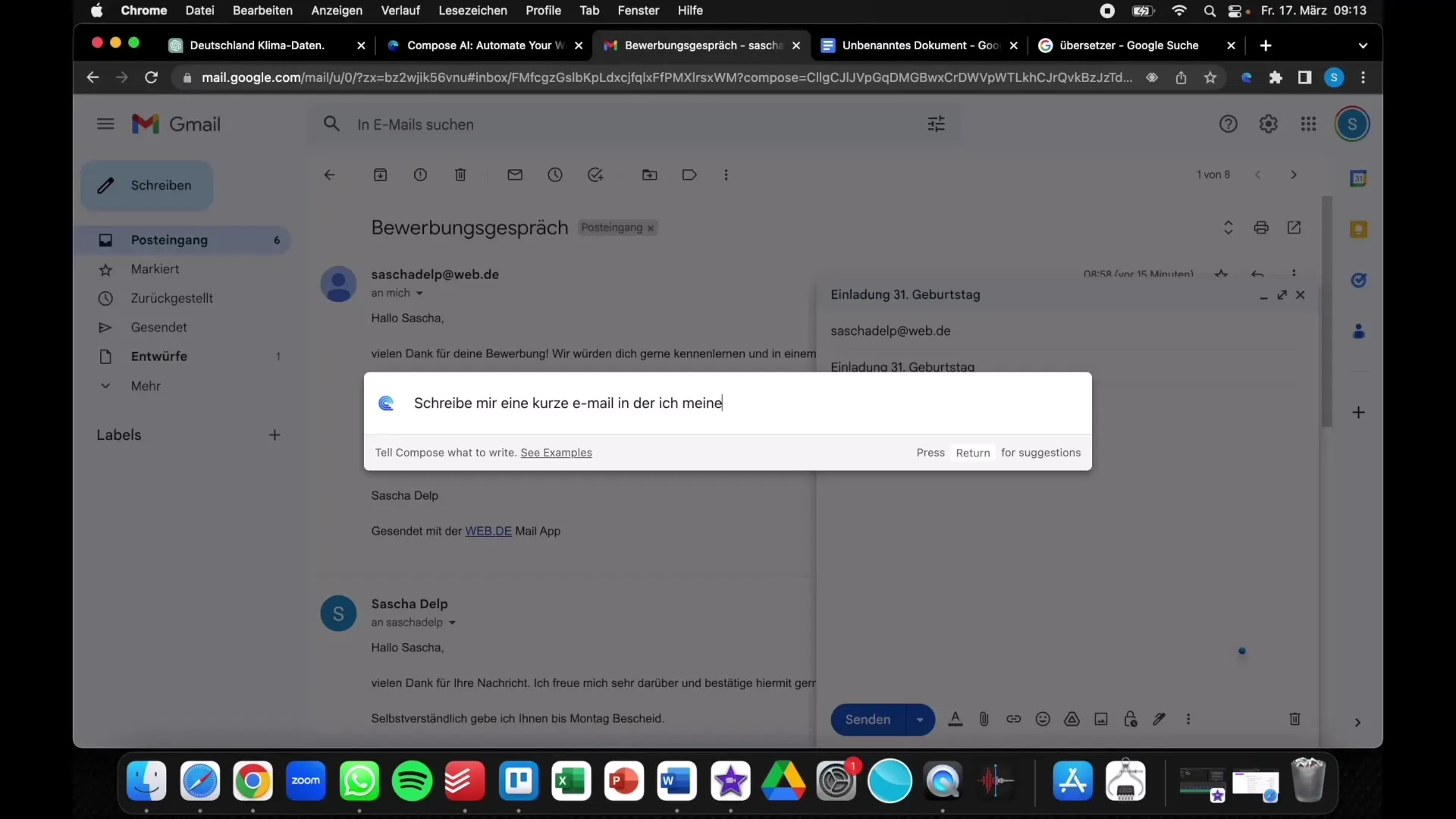Click the more options icon in compose toolbar

point(1189,719)
